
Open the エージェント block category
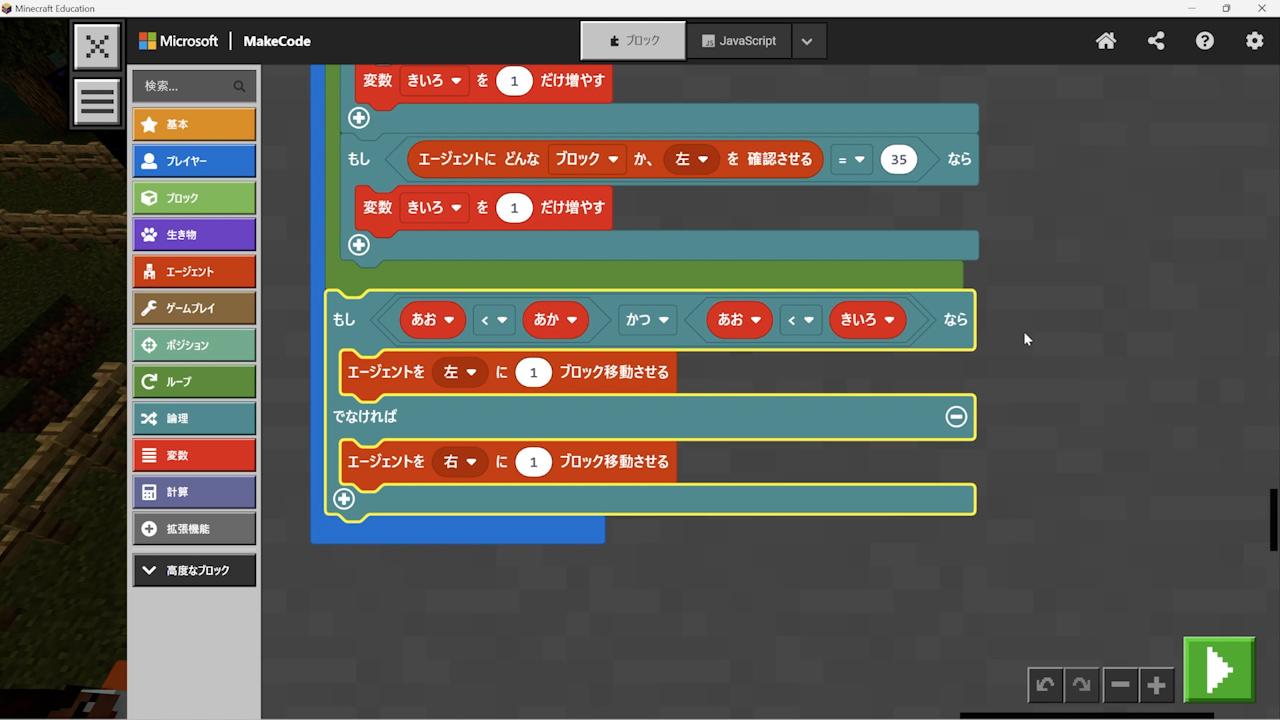pyautogui.click(x=194, y=271)
